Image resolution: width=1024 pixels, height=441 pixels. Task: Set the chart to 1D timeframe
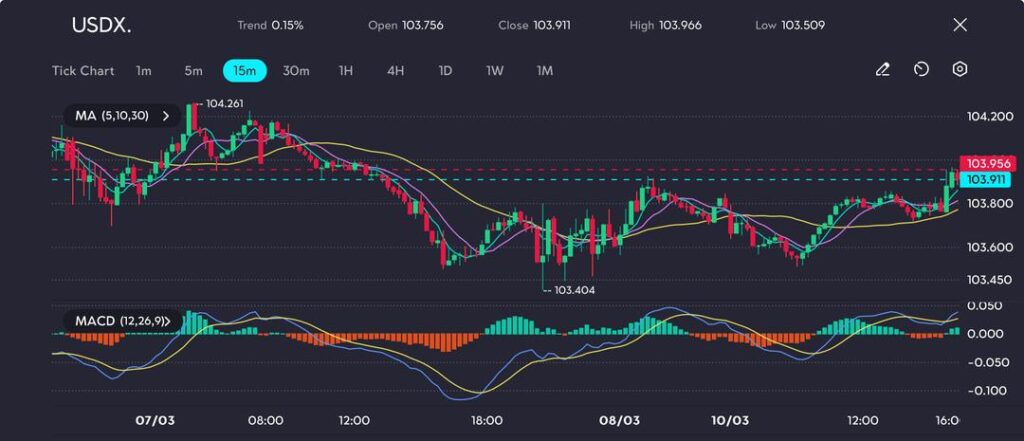pyautogui.click(x=445, y=71)
